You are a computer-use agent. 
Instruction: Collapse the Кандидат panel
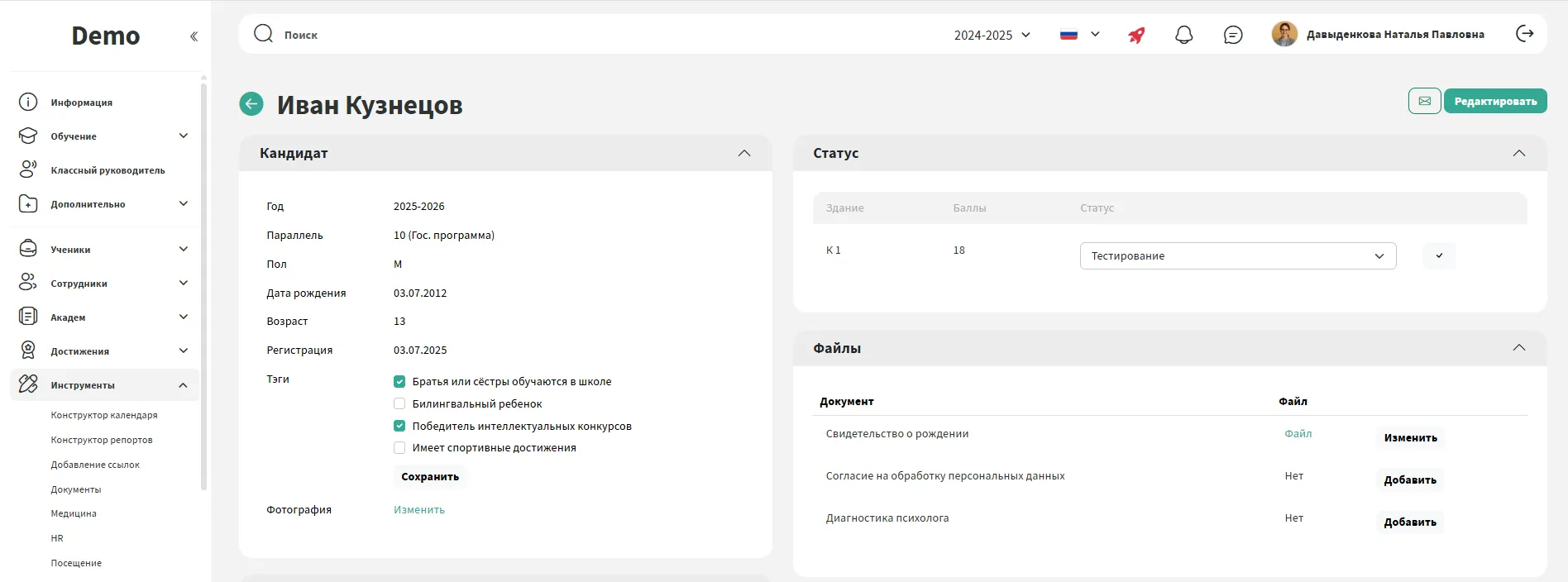click(743, 153)
